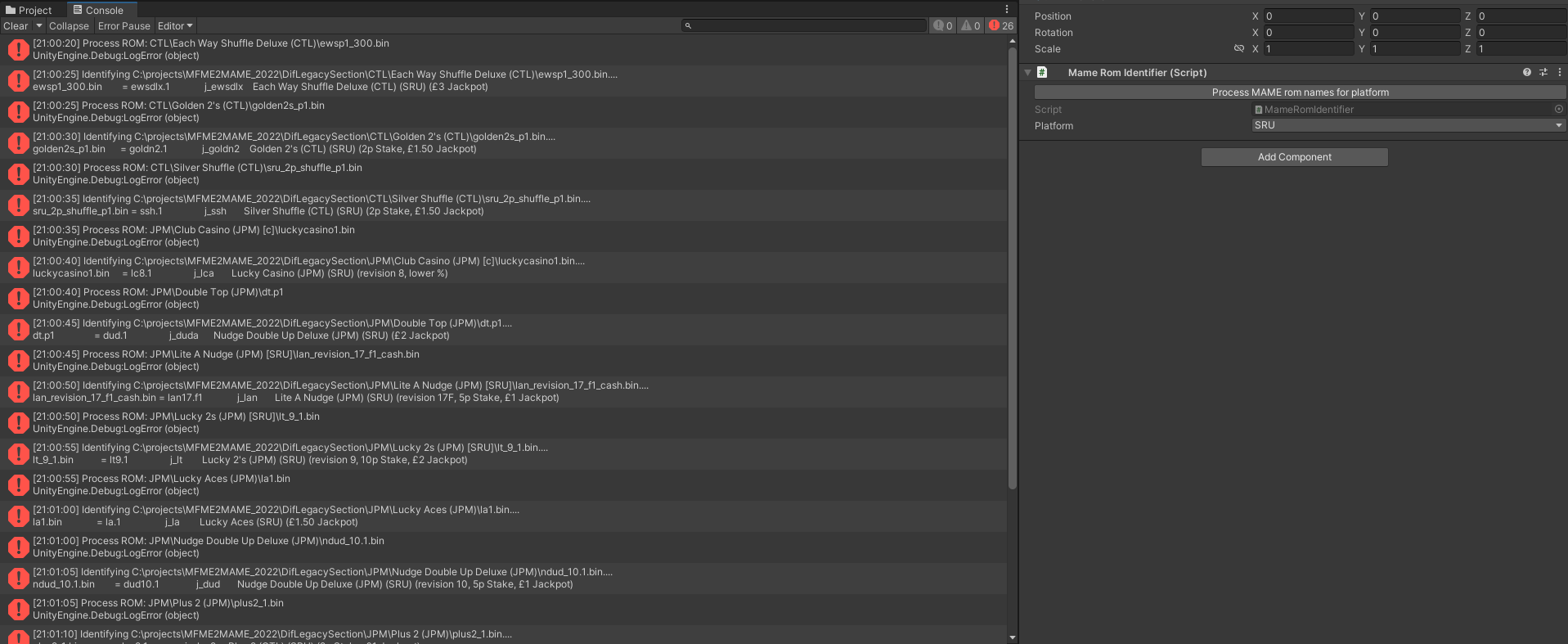Click the script object picker circle icon

coord(1558,110)
